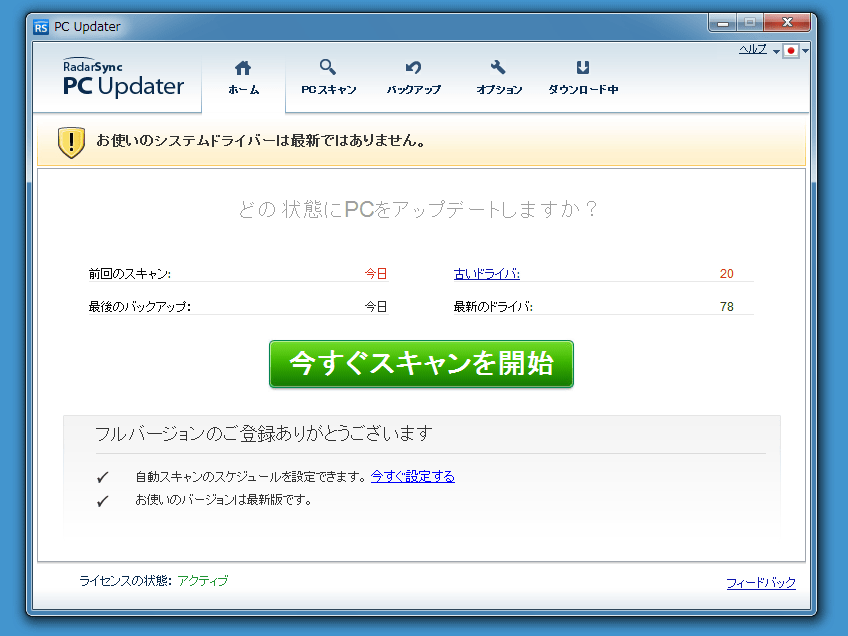Click the 最後のバックアップ label

click(x=140, y=307)
